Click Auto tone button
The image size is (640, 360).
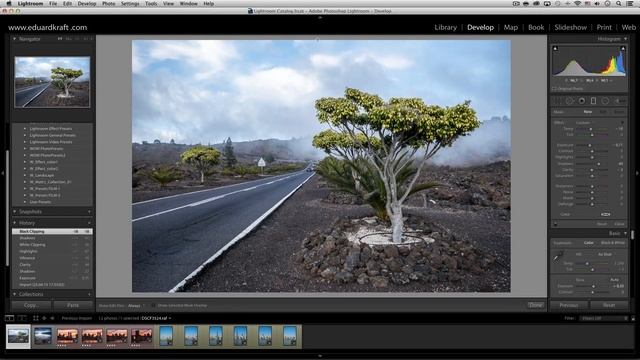coord(614,280)
